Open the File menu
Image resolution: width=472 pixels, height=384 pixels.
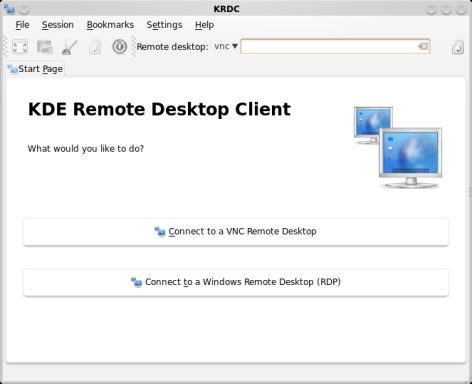[22, 25]
